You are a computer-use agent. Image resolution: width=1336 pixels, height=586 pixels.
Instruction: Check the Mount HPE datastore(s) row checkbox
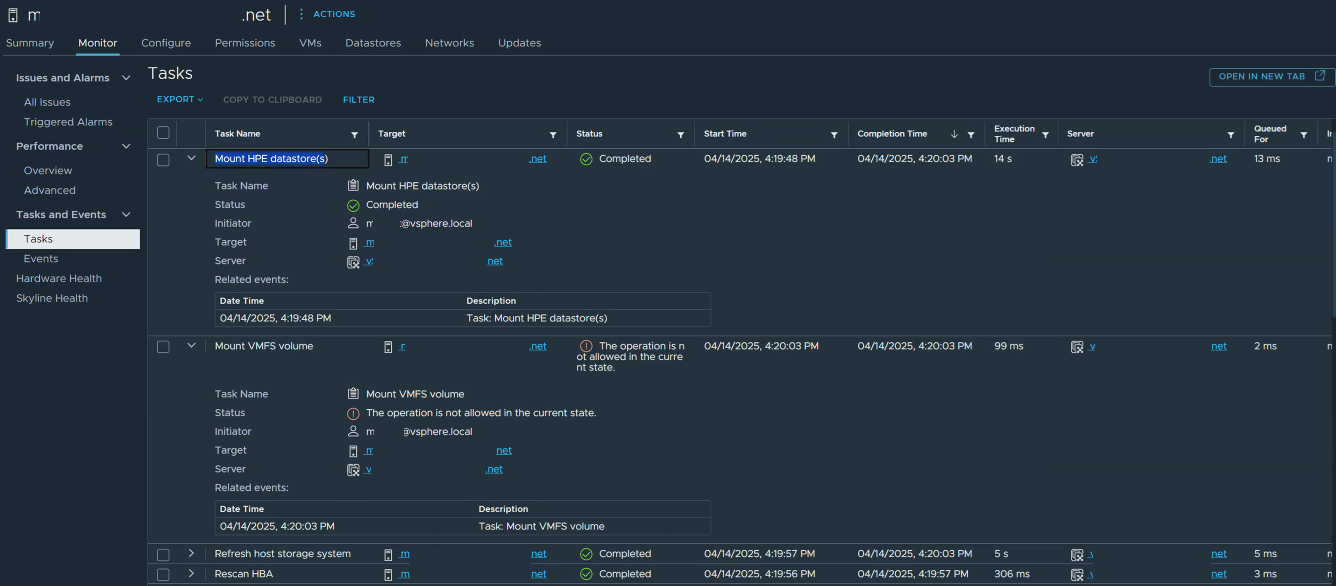pyautogui.click(x=163, y=159)
